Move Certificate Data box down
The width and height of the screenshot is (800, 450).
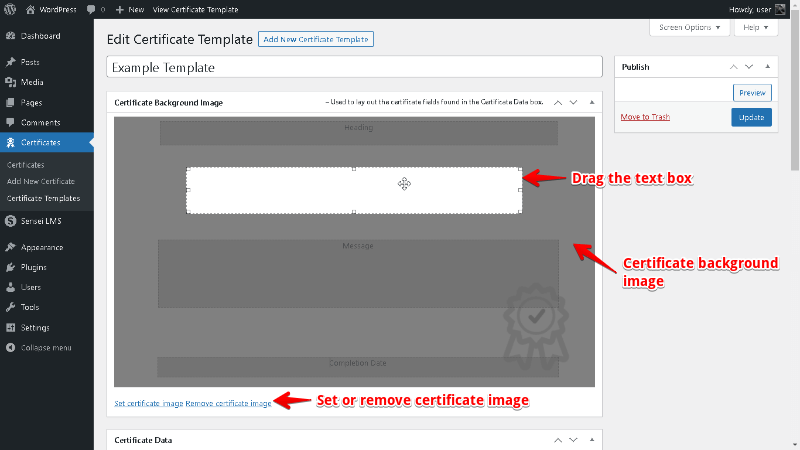573,440
